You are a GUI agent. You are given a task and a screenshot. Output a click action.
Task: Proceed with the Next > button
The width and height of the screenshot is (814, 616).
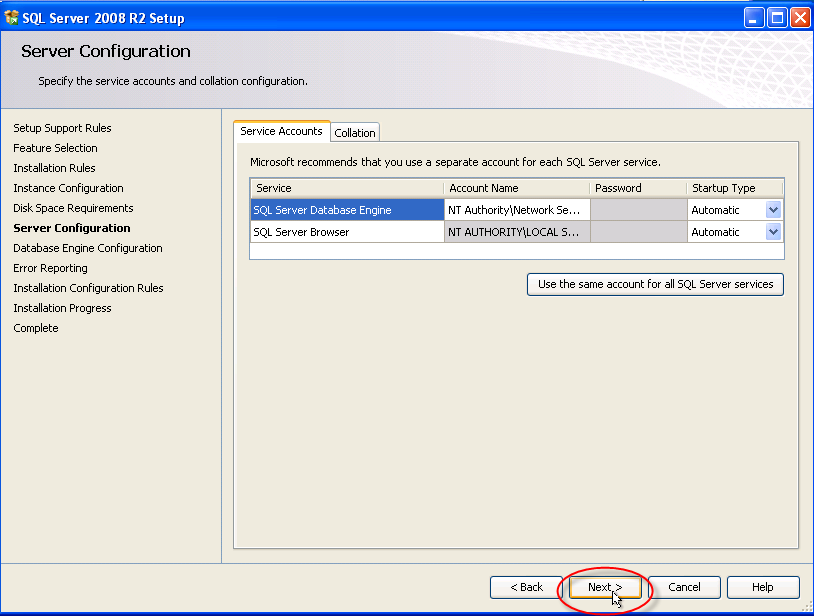click(605, 587)
